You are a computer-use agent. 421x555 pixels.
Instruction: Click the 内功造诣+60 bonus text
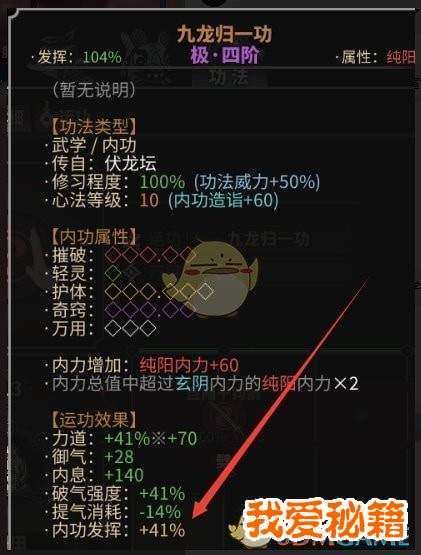[223, 201]
